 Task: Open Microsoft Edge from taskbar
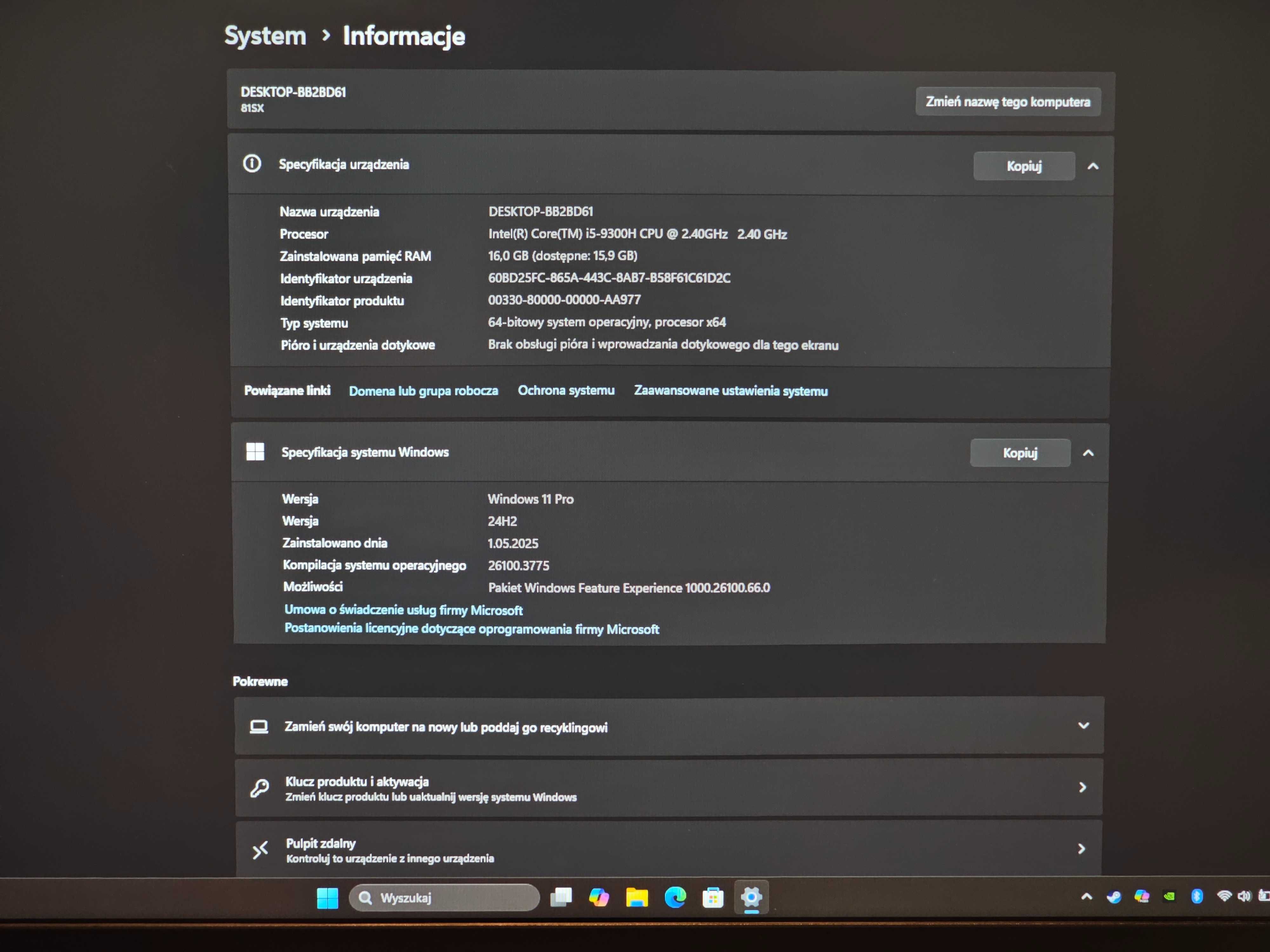click(675, 897)
